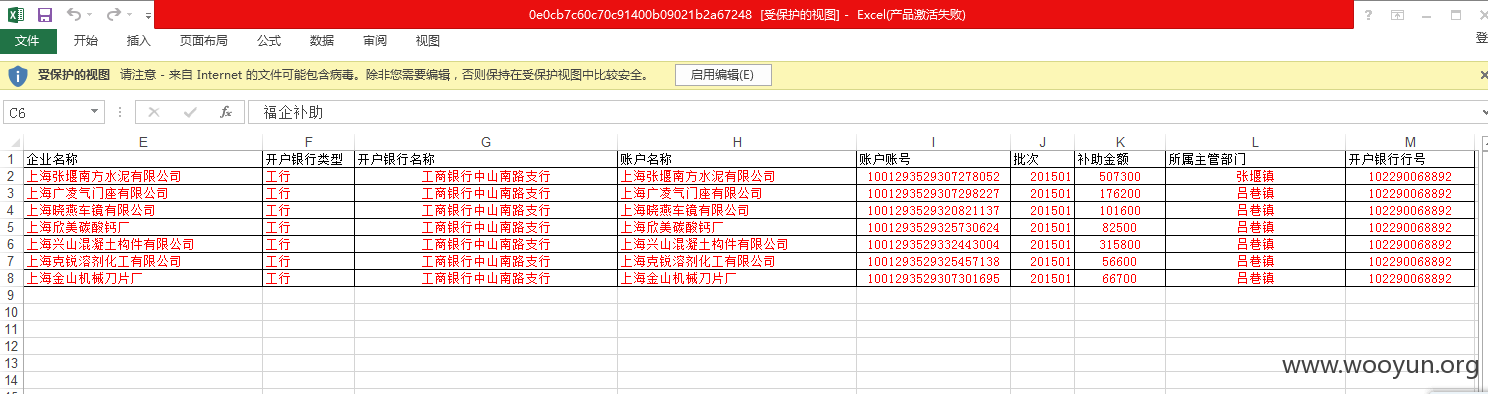Click subsidy amount 507300
The image size is (1488, 394).
[1120, 176]
